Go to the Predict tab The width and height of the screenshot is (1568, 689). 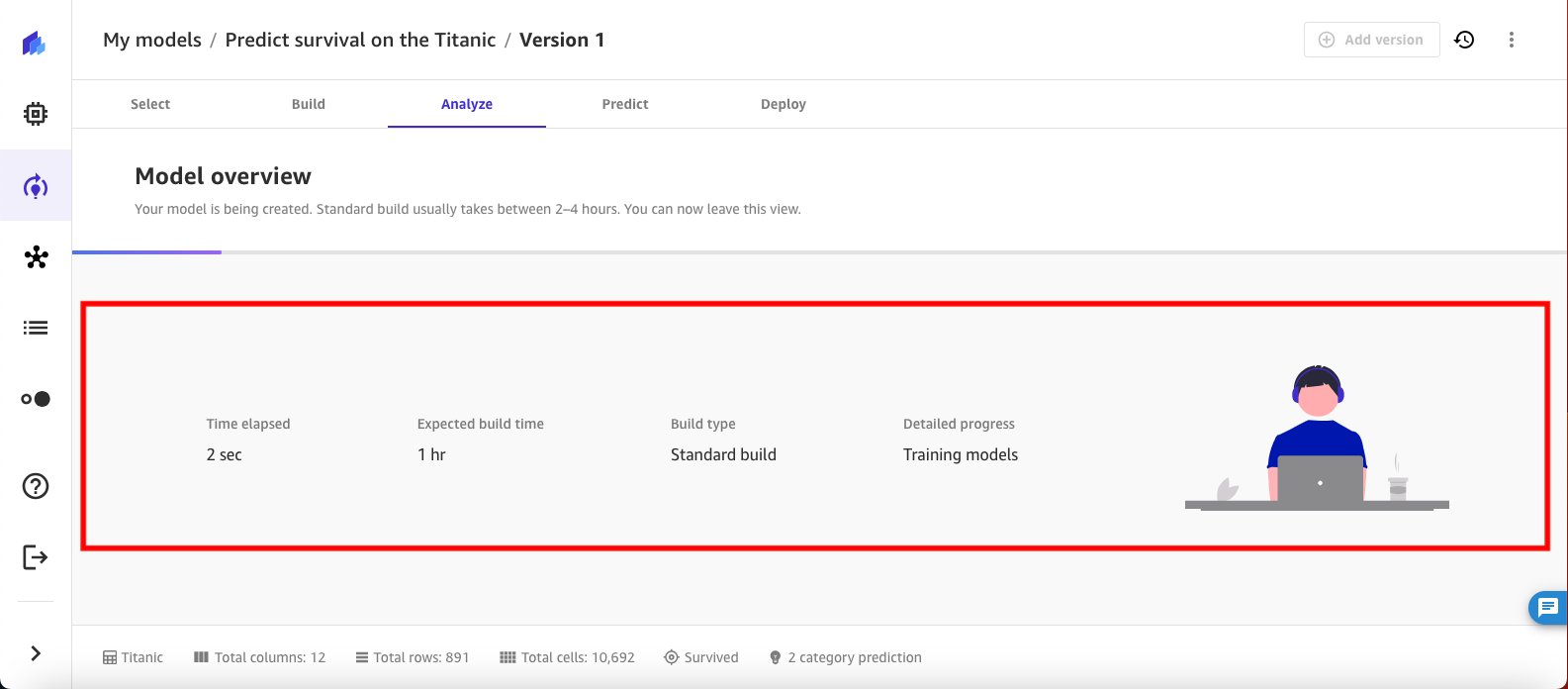click(625, 104)
